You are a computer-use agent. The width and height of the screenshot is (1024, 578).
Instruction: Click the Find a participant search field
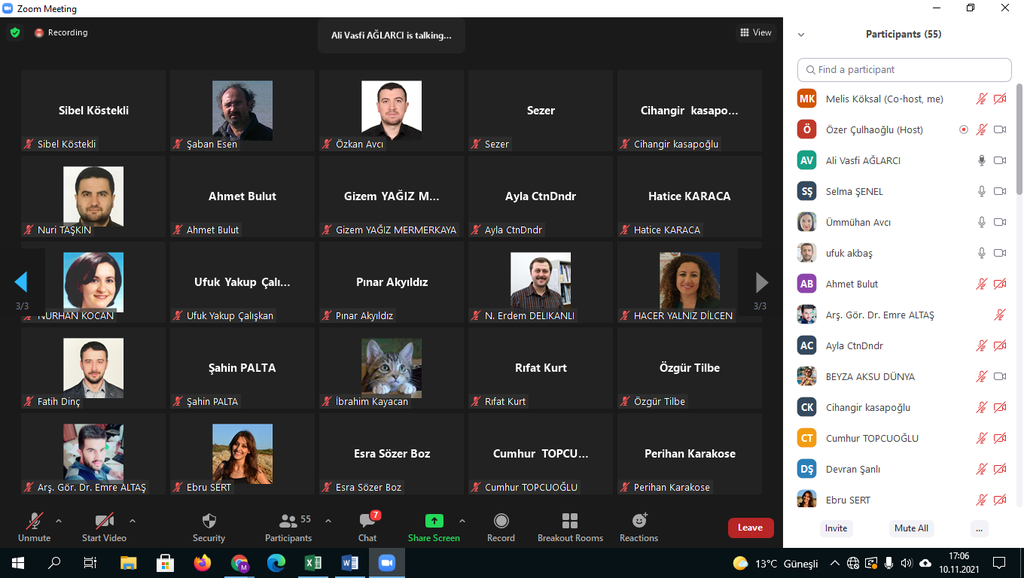904,70
